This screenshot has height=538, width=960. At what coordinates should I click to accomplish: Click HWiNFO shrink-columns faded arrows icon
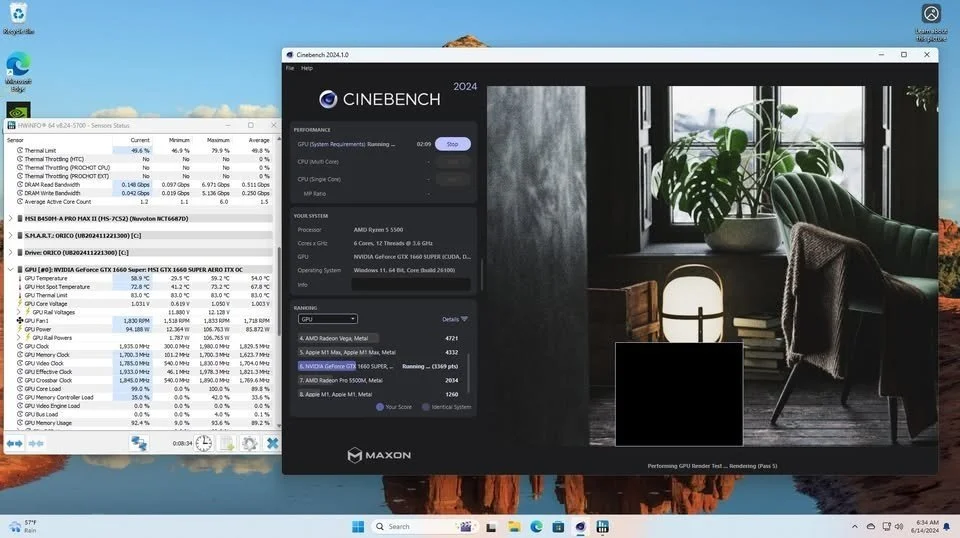pos(36,443)
